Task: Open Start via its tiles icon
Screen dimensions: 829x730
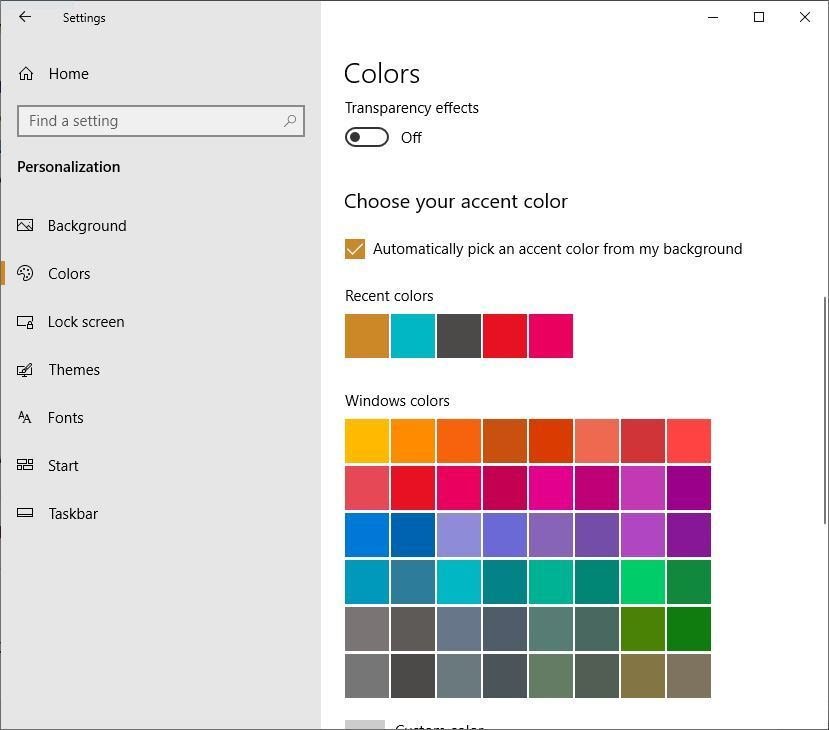Action: click(26, 466)
